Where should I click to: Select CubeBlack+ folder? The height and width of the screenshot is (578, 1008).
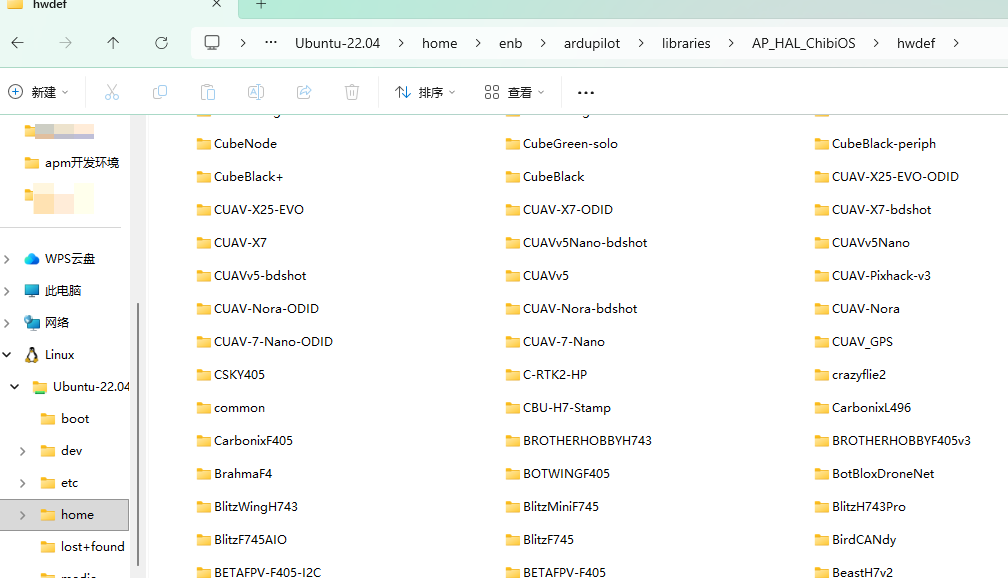tap(240, 177)
